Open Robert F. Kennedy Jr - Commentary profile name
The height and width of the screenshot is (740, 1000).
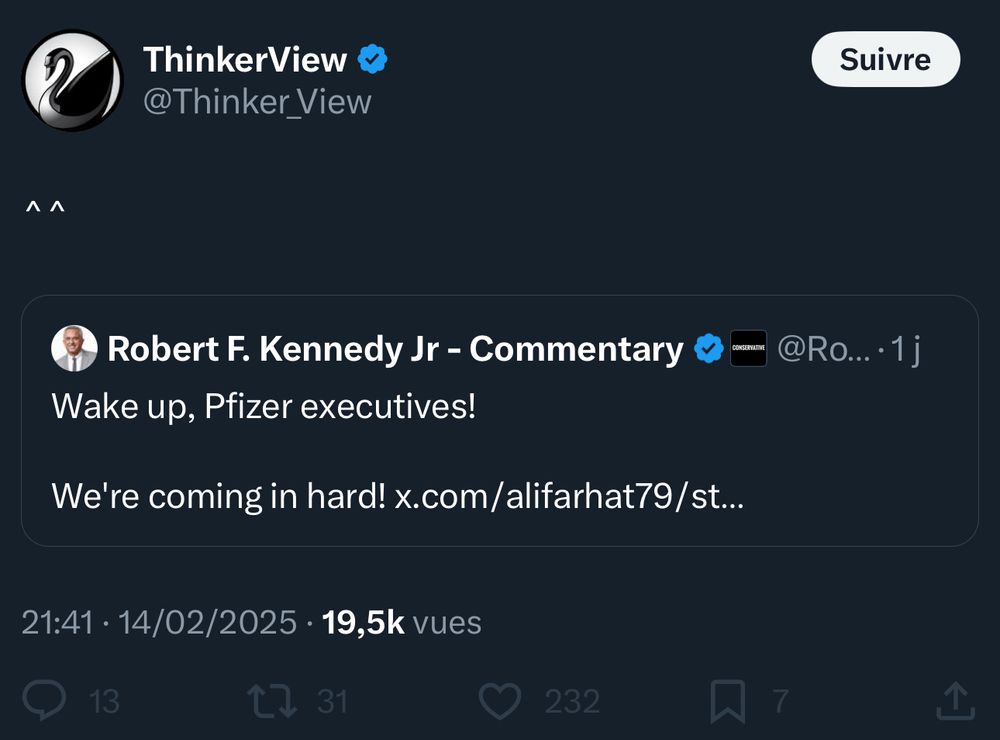[395, 349]
